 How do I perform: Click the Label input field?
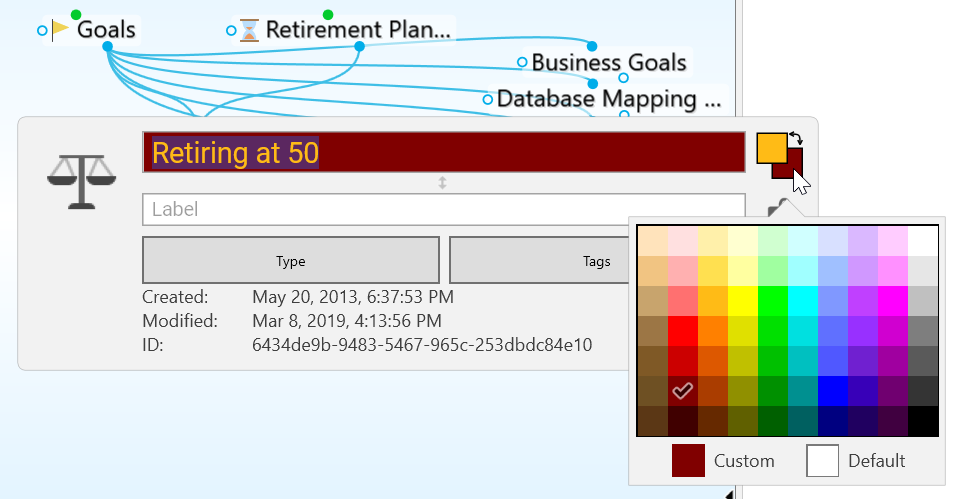click(x=443, y=209)
